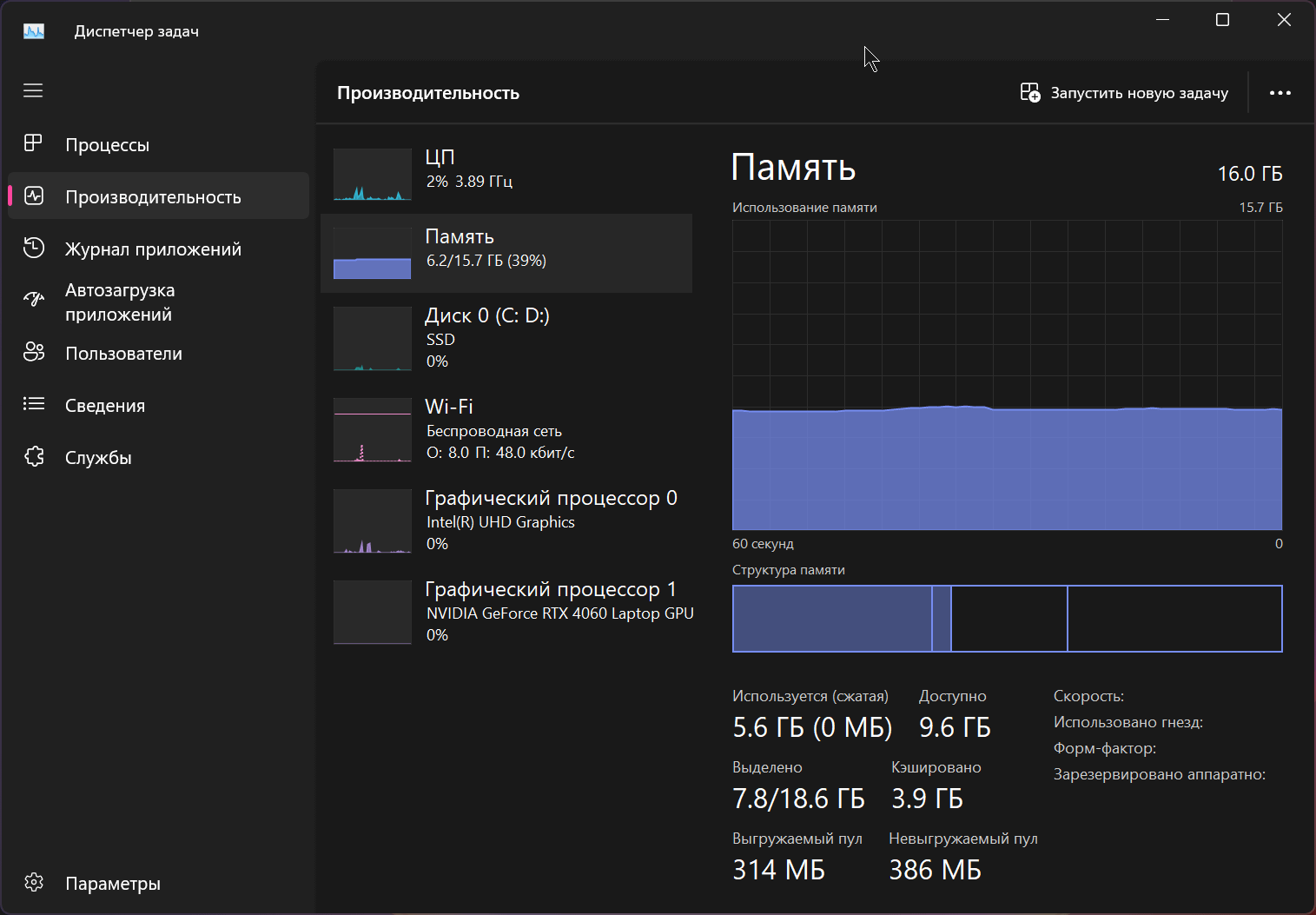Click the ЦП mini graph thumbnail
Image resolution: width=1316 pixels, height=915 pixels.
(373, 175)
